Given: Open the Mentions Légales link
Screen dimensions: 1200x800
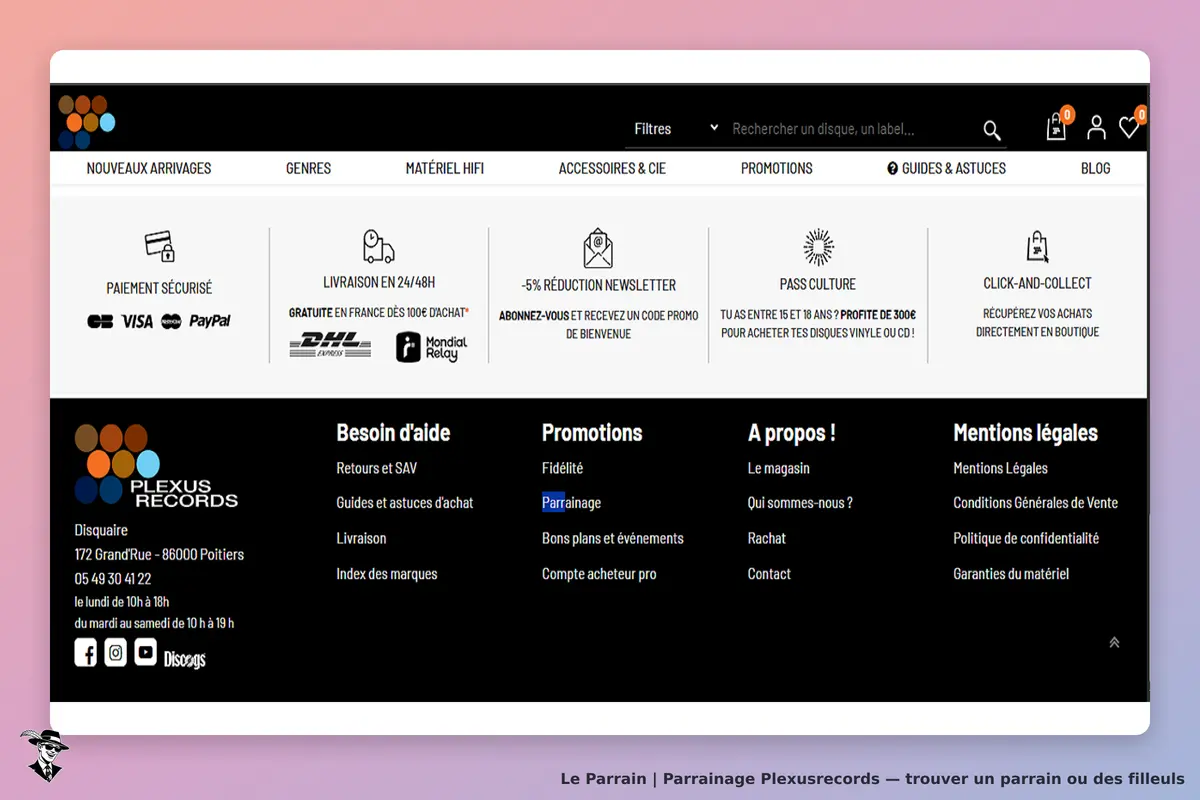Looking at the screenshot, I should [x=1001, y=468].
